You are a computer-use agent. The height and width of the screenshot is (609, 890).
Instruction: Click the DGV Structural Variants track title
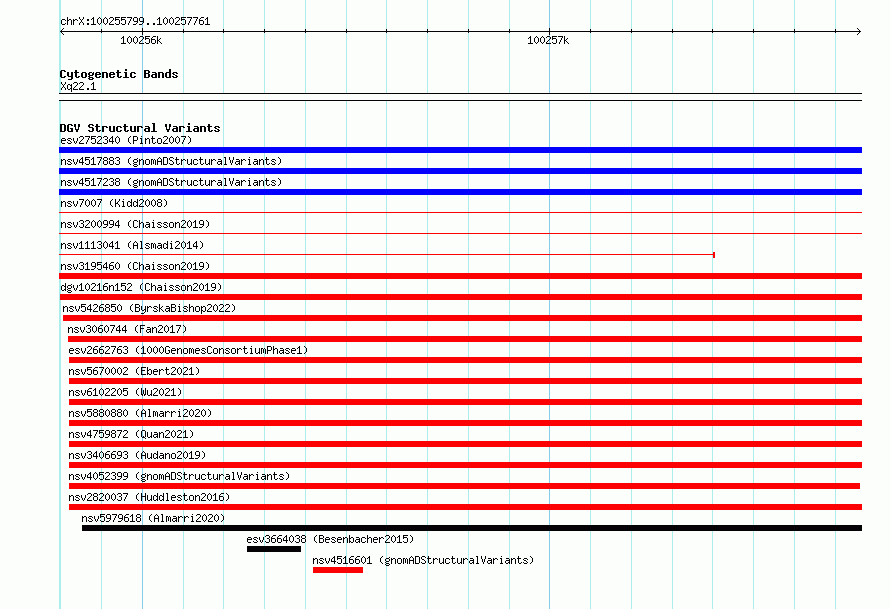(140, 128)
